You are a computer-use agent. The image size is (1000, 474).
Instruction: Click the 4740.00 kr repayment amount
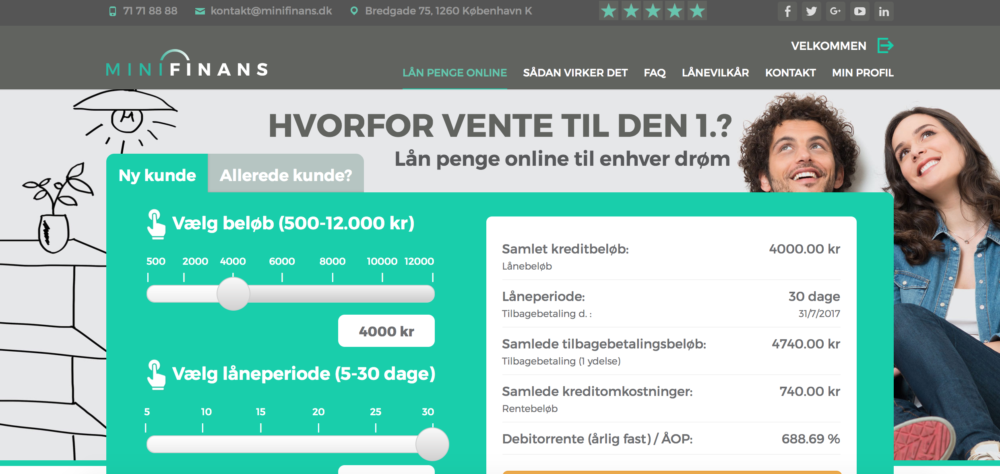click(805, 344)
